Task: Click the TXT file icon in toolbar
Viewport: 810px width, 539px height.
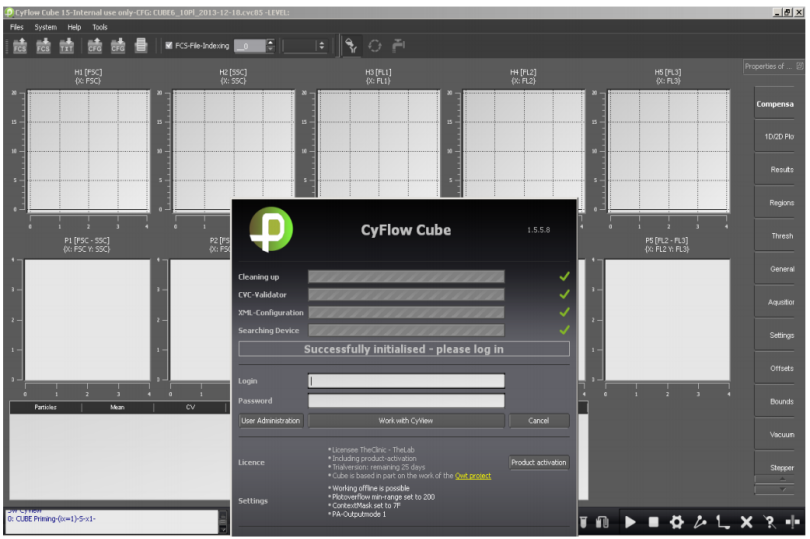Action: 66,46
